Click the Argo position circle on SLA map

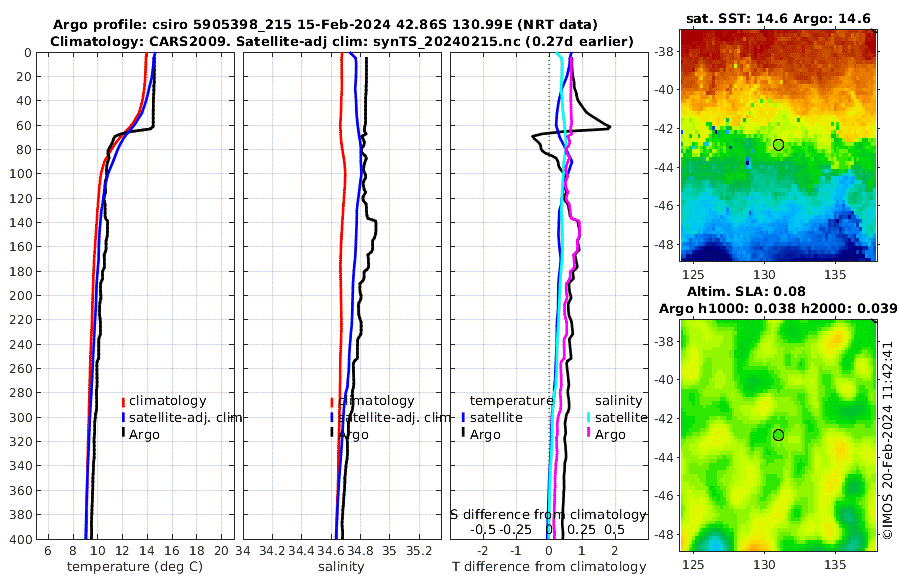tap(778, 435)
